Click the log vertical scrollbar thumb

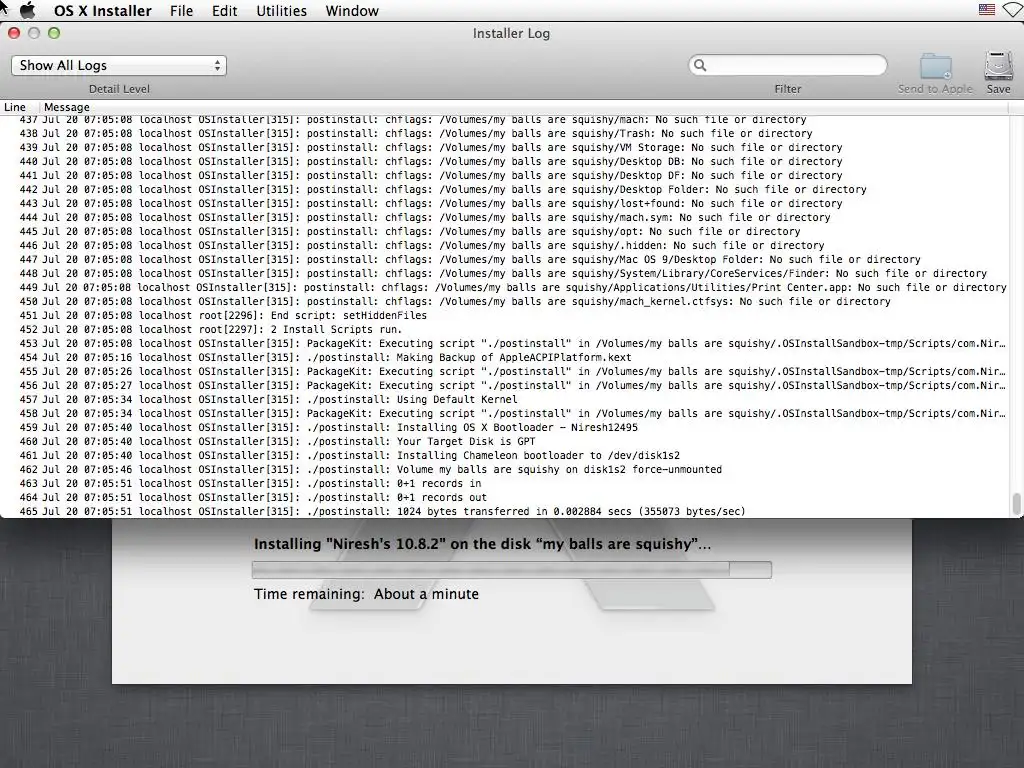pyautogui.click(x=1016, y=504)
